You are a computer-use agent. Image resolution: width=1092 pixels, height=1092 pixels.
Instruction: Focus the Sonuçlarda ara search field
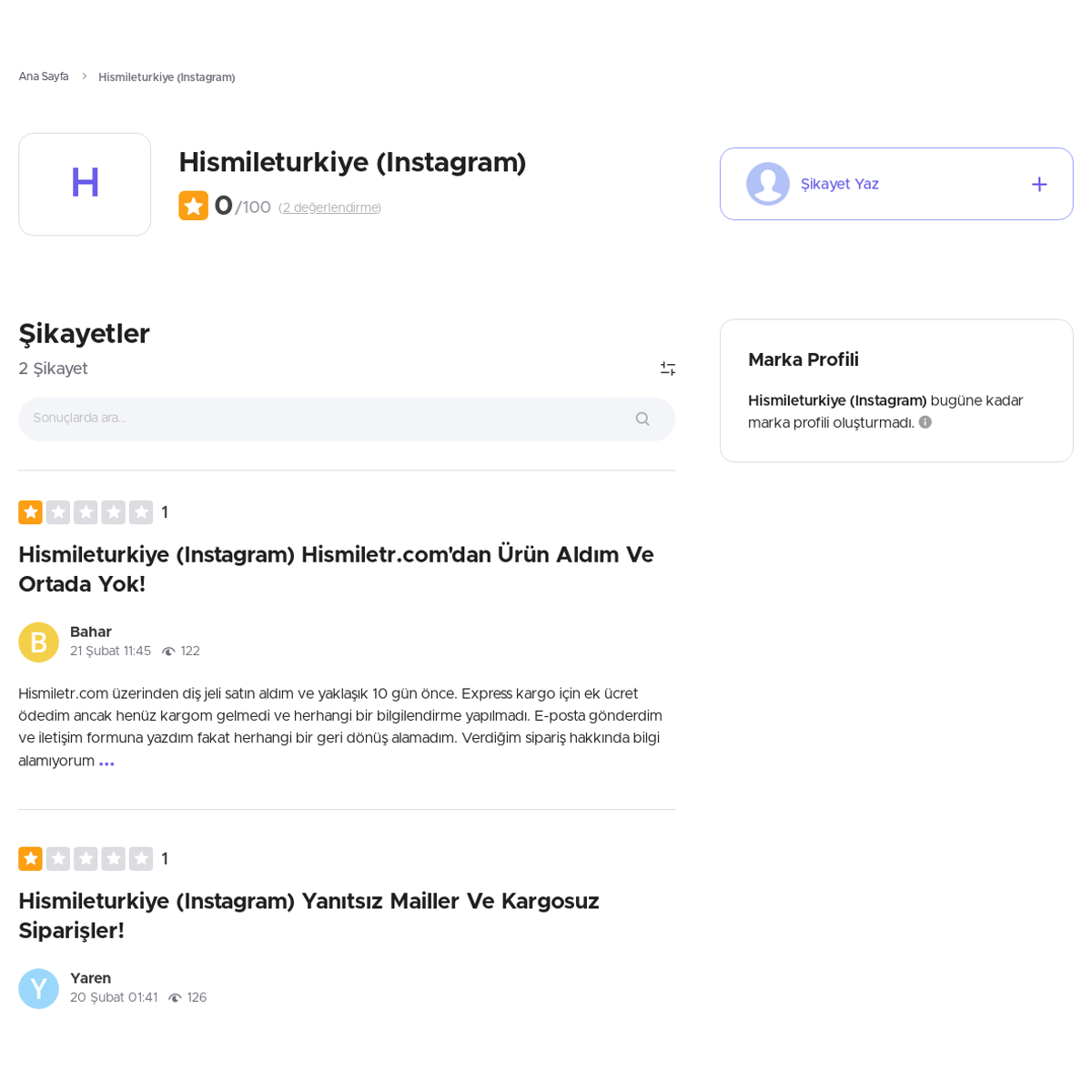[347, 419]
